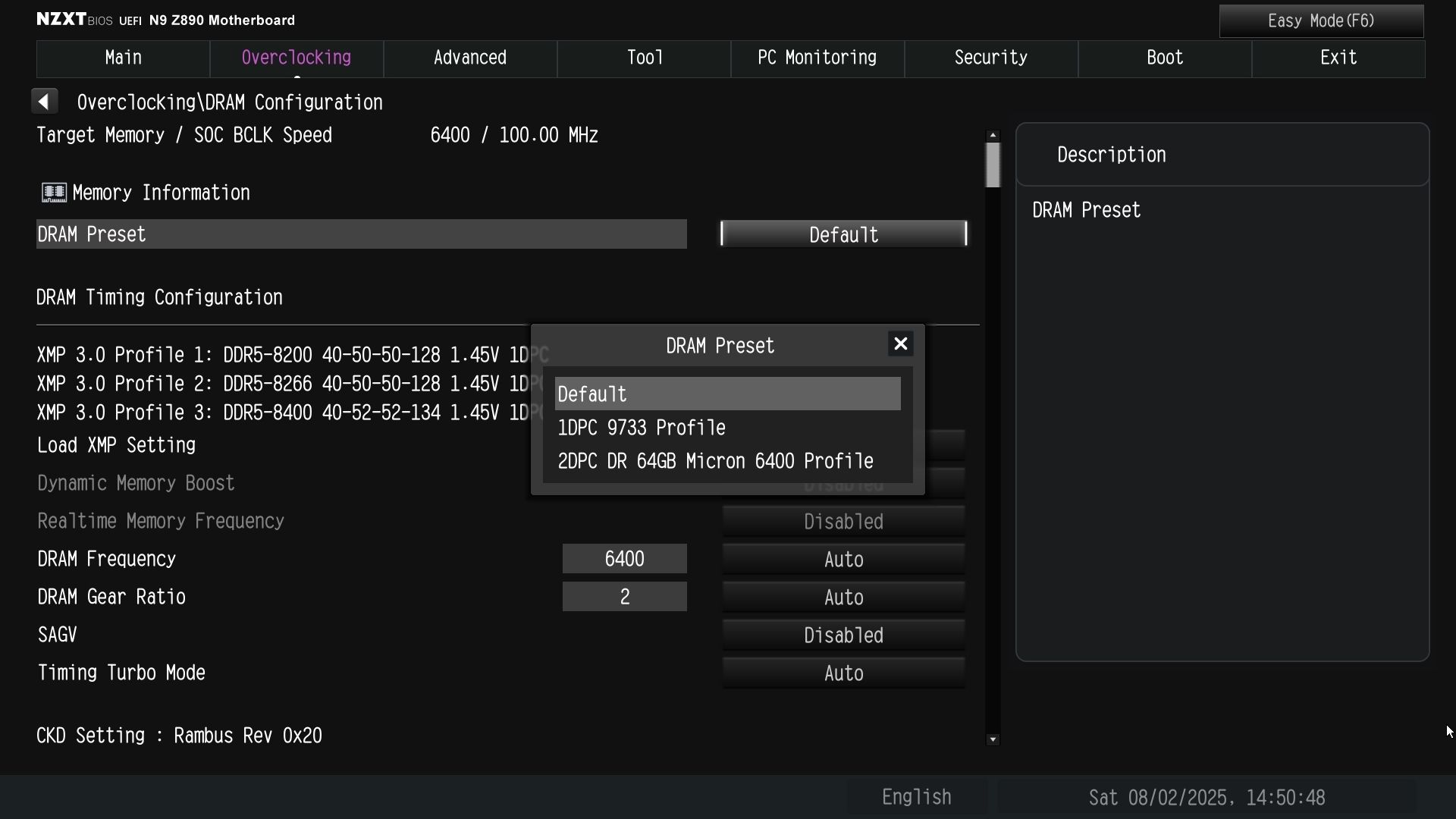
Task: Click XMP 3.0 Profile 3 DDR5-8400 line
Action: 290,413
